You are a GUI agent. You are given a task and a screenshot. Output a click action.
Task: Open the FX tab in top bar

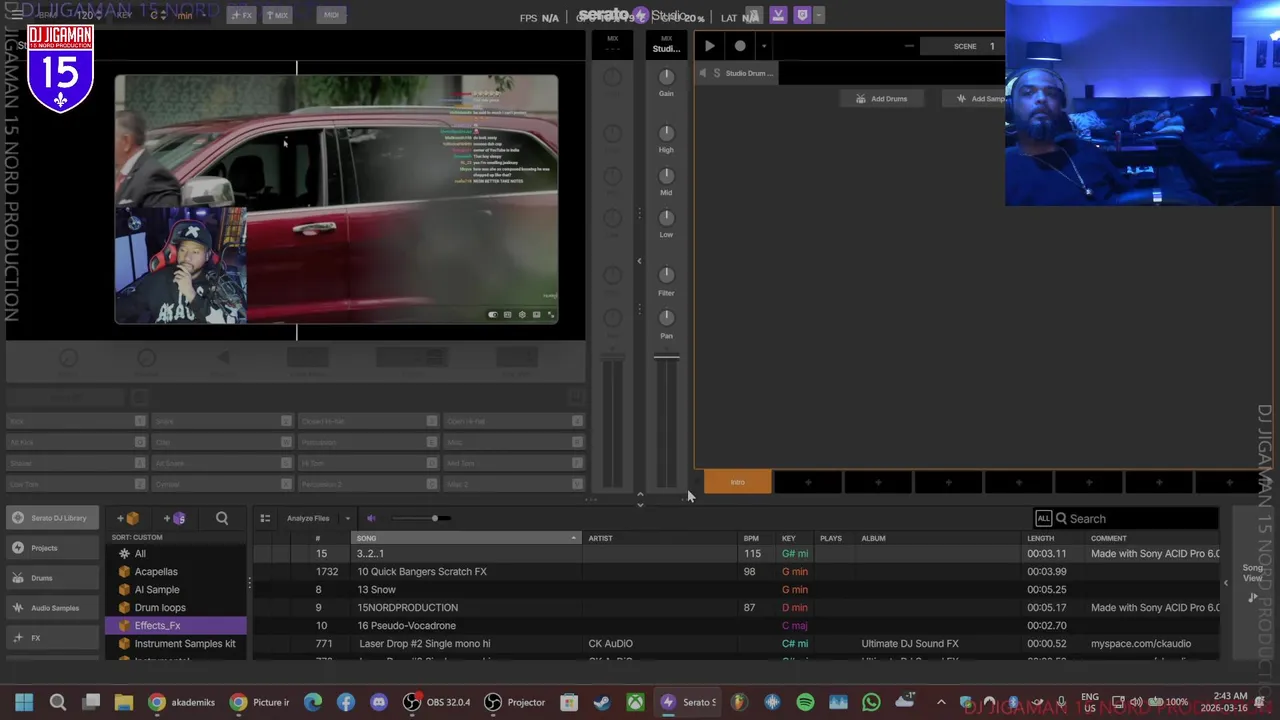pos(240,15)
